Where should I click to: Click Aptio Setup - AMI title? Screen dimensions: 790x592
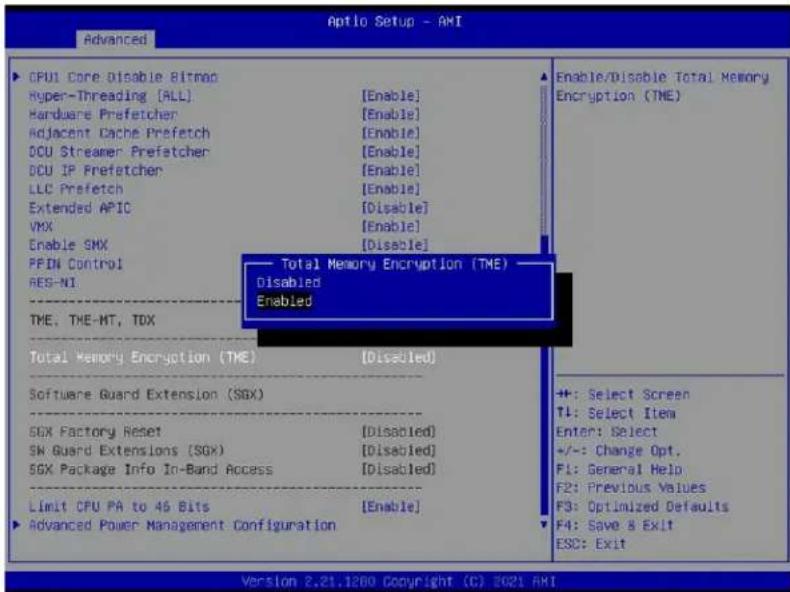coord(394,21)
